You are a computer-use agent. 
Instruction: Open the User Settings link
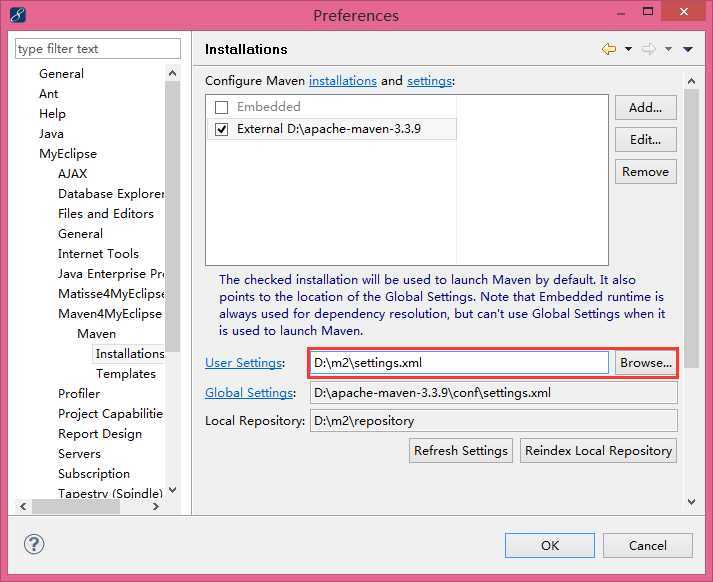pyautogui.click(x=243, y=363)
